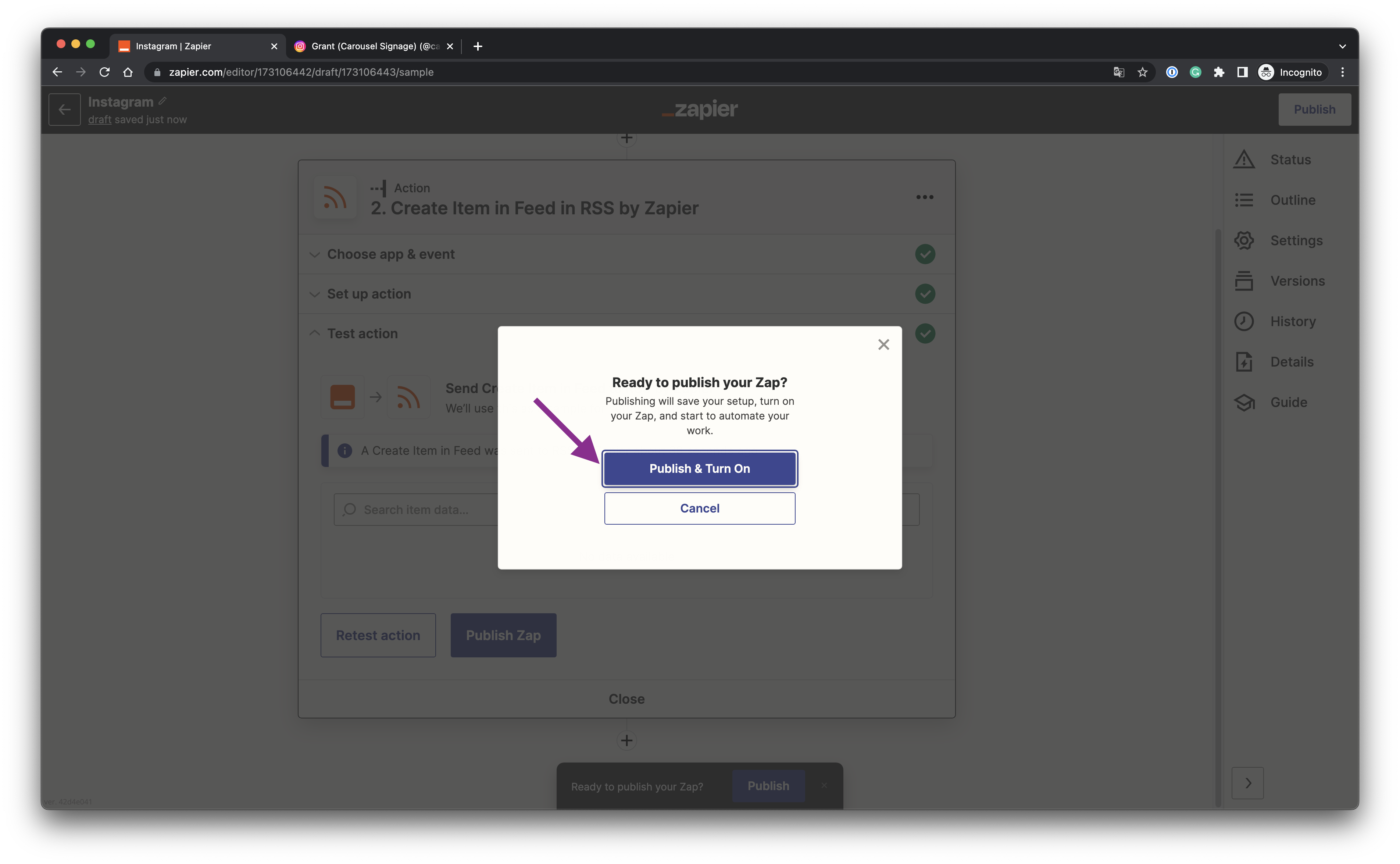Open the Details sidebar icon
The height and width of the screenshot is (864, 1400).
click(x=1243, y=362)
